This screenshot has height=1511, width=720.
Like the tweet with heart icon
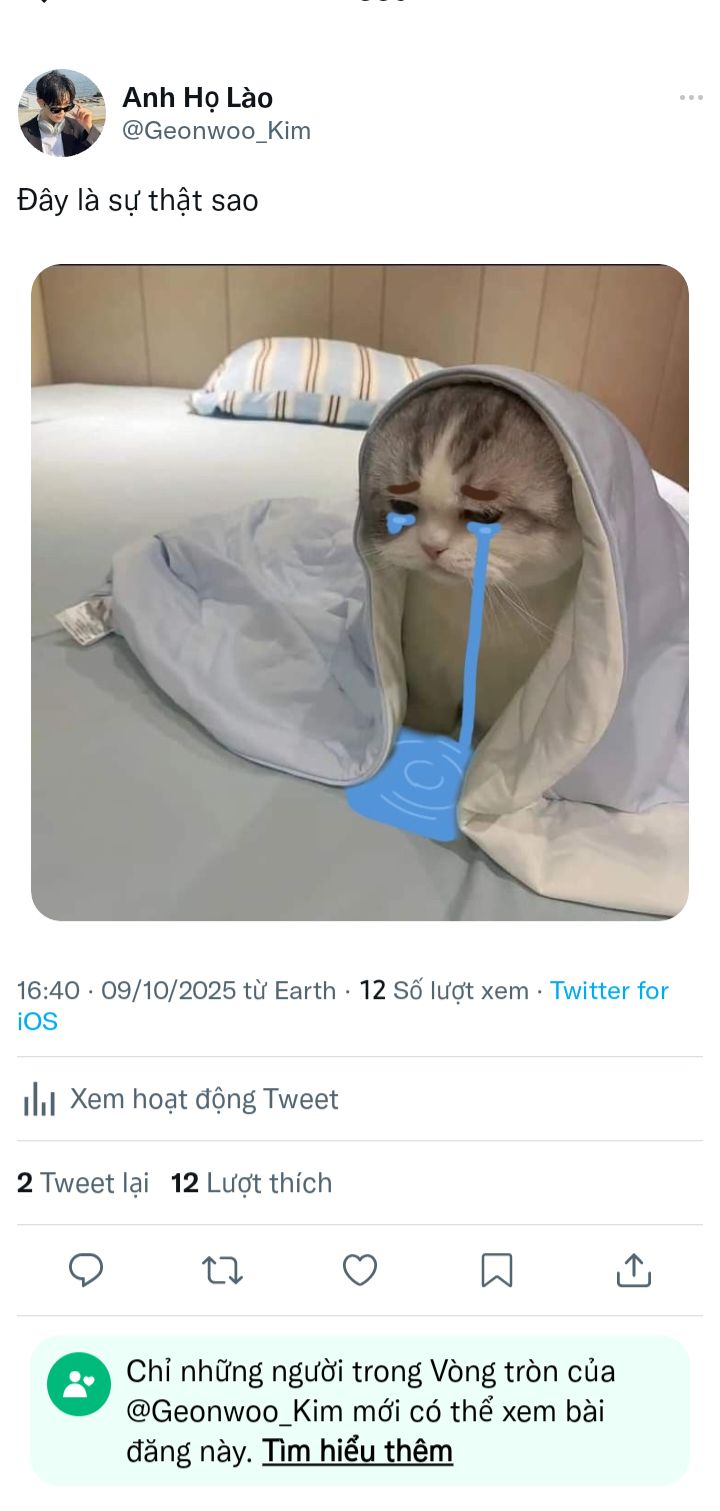(x=360, y=1270)
